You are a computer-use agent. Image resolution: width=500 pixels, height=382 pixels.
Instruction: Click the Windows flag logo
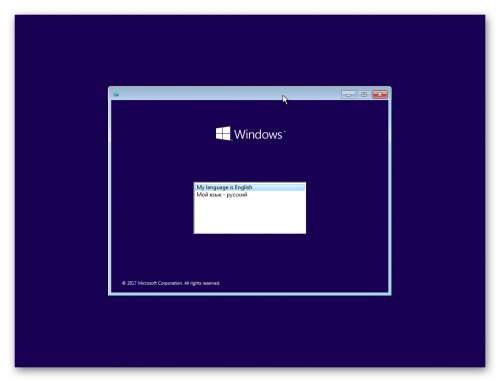(x=223, y=133)
